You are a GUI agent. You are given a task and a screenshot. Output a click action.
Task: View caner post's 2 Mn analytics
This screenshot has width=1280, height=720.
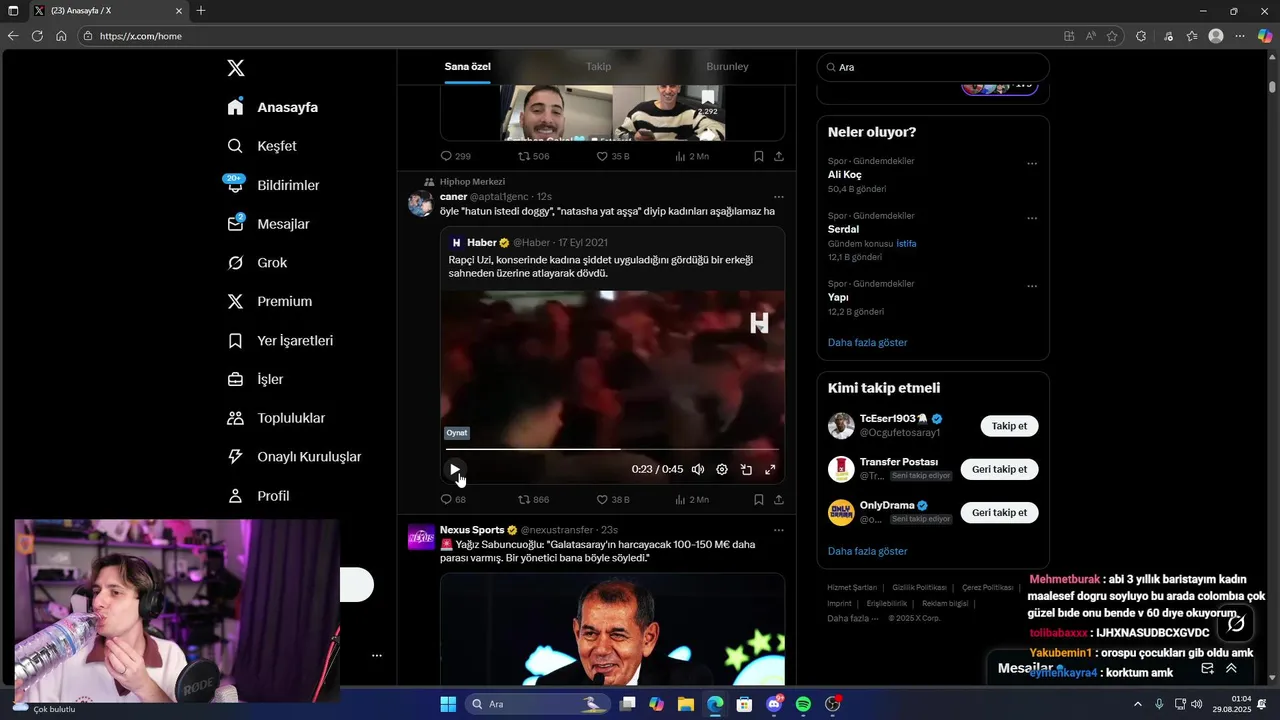click(692, 499)
